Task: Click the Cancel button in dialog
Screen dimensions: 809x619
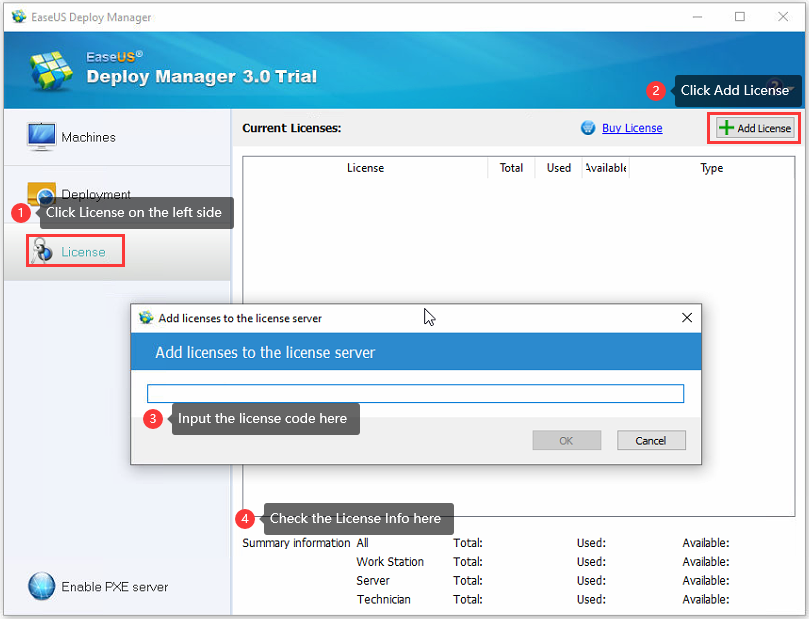Action: pyautogui.click(x=651, y=441)
